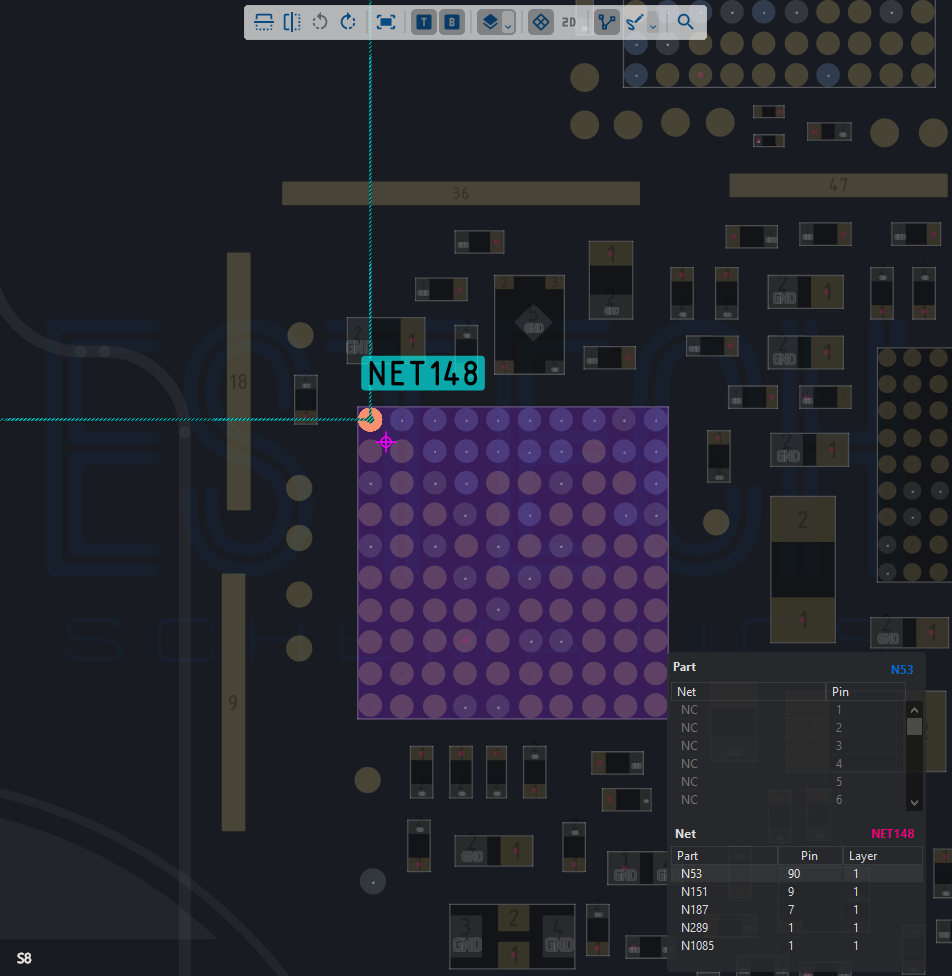Rotate board counter-clockwise
The width and height of the screenshot is (952, 976).
click(320, 22)
